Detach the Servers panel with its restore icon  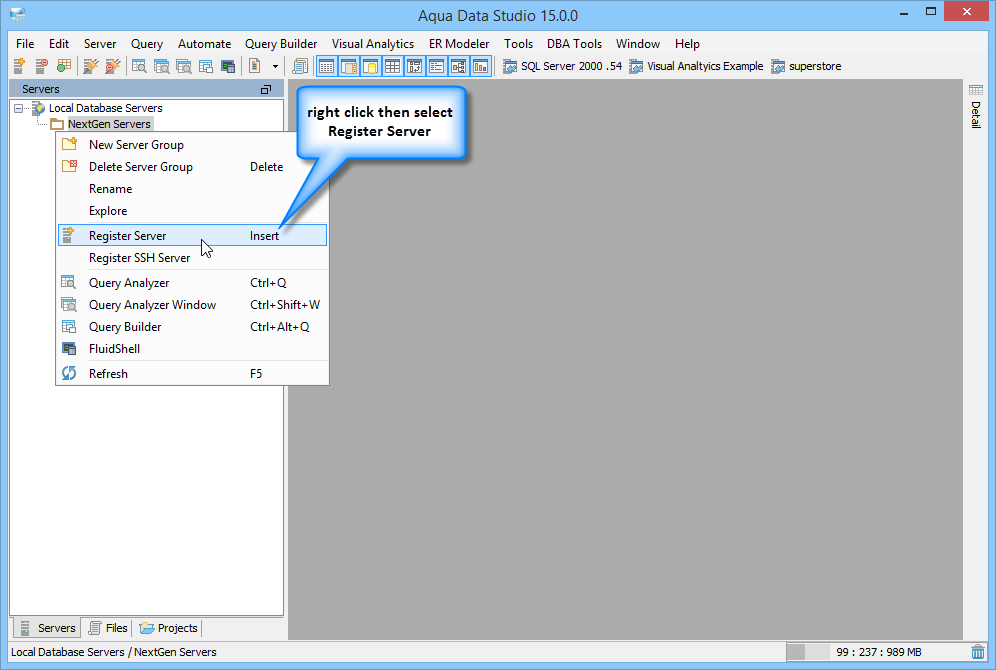tap(266, 90)
